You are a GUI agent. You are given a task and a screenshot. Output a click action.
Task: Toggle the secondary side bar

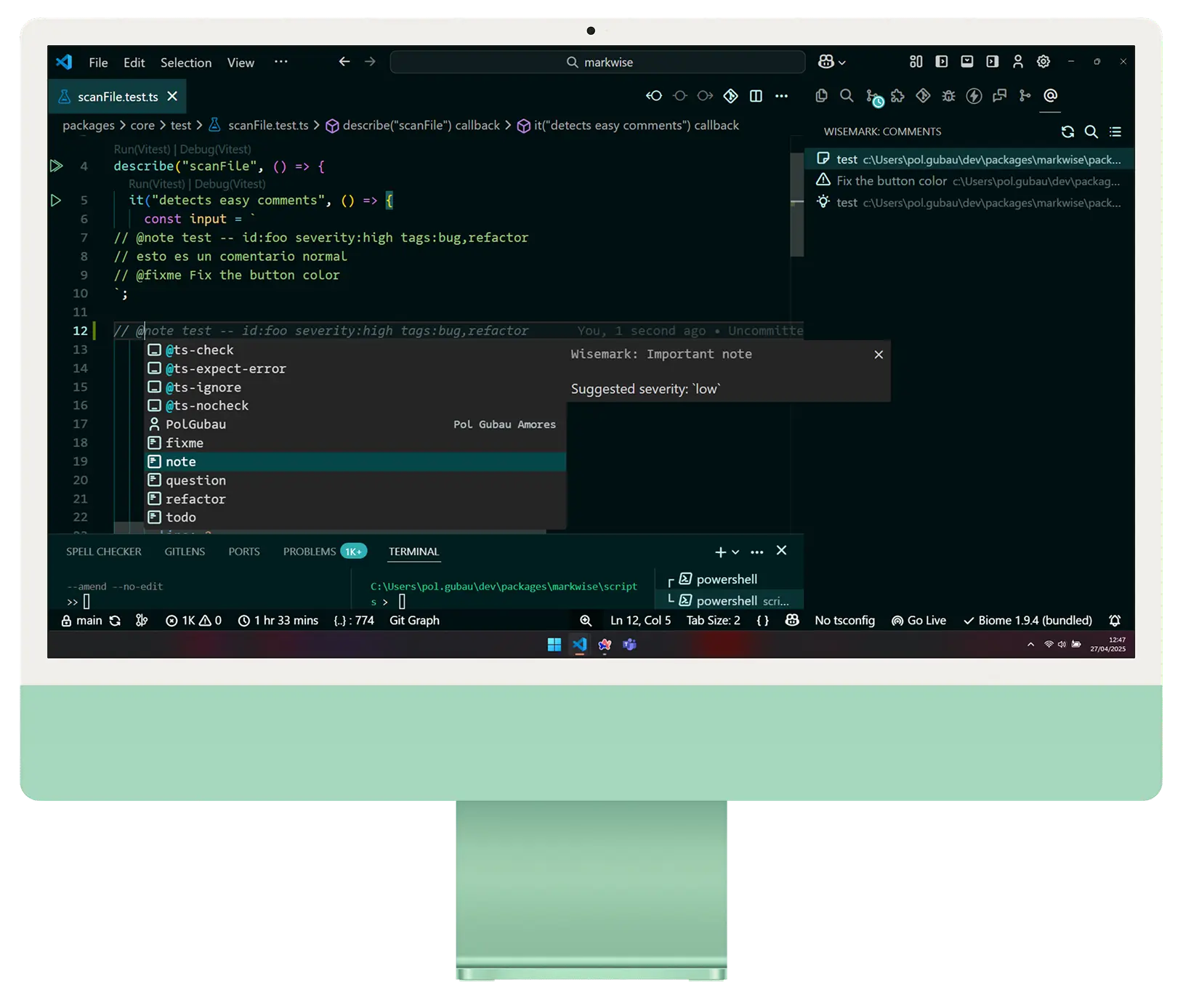tap(992, 62)
